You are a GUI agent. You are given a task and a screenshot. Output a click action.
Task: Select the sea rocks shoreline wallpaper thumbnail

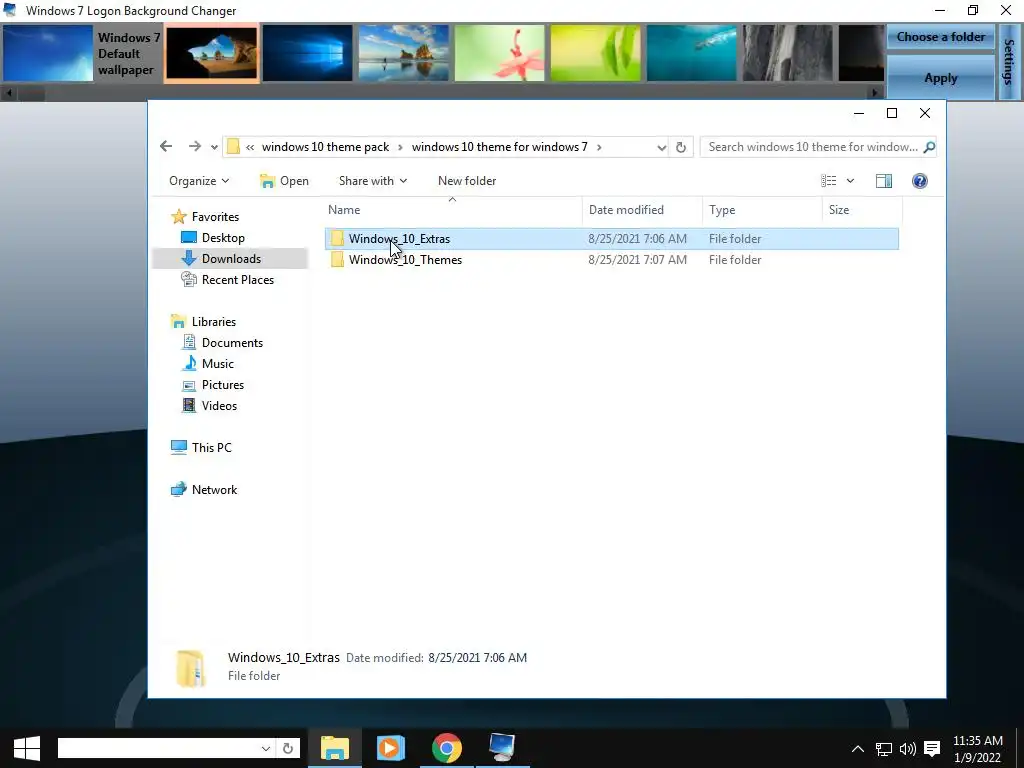pos(404,53)
